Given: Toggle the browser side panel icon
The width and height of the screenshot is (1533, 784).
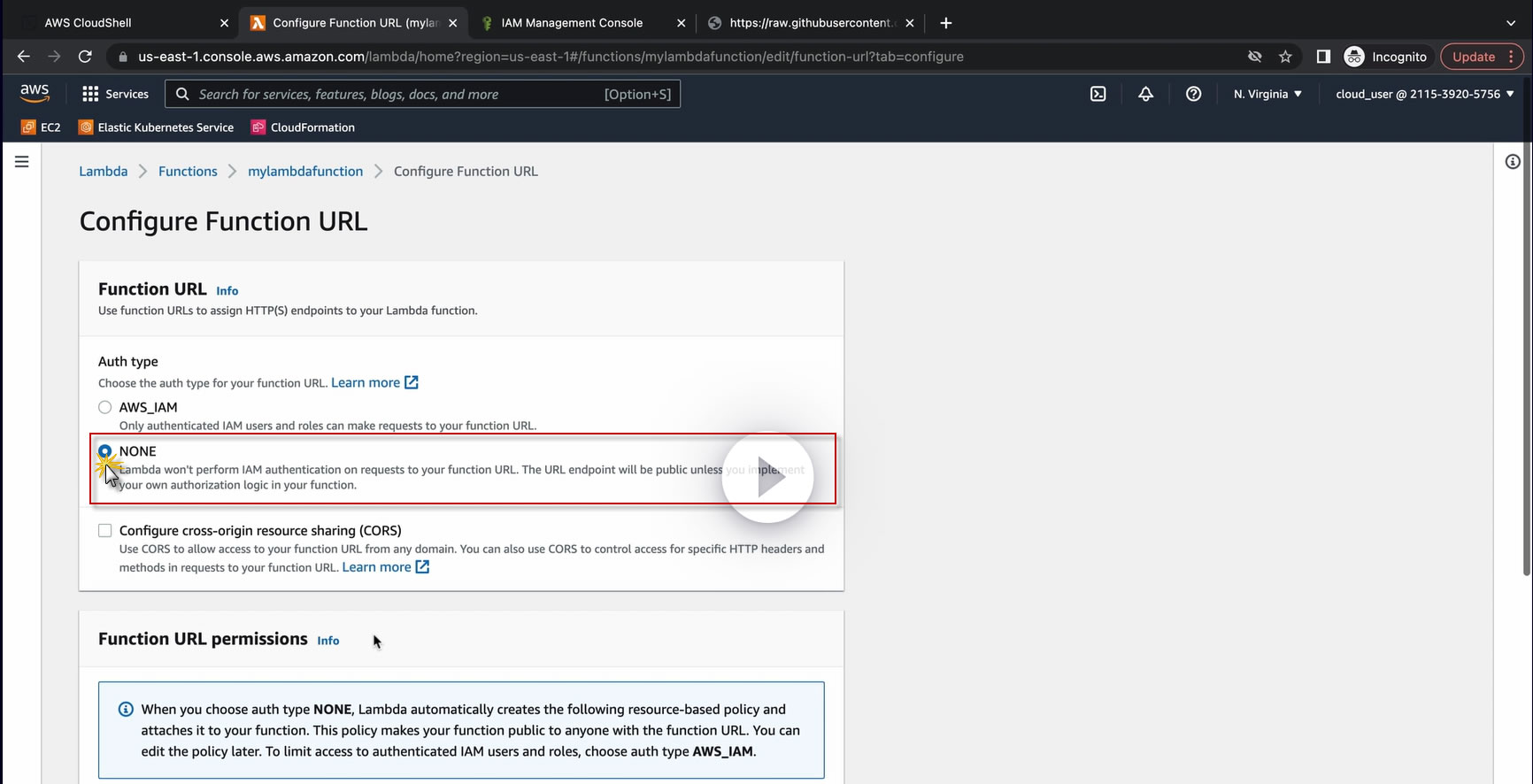Looking at the screenshot, I should pyautogui.click(x=1323, y=57).
